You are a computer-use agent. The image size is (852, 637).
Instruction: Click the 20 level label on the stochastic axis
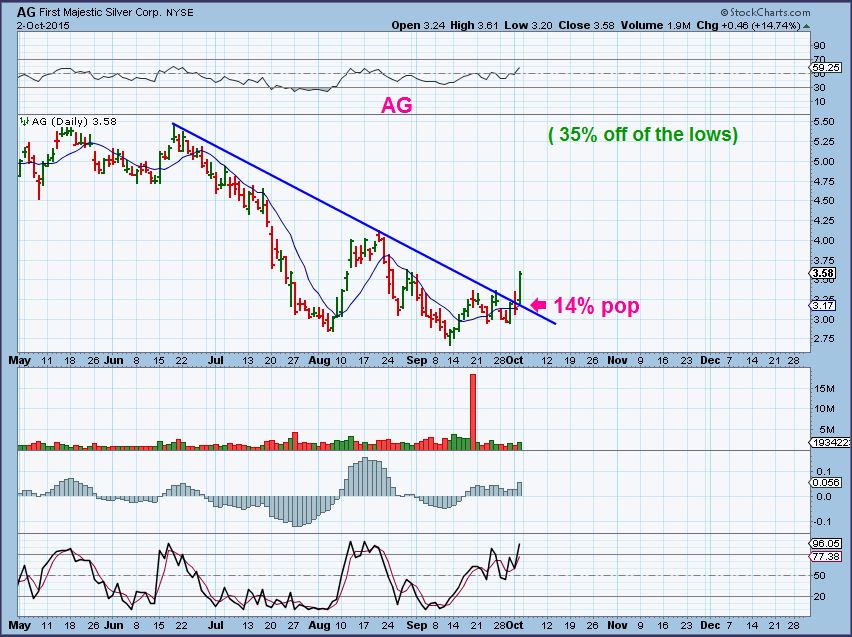pyautogui.click(x=819, y=597)
